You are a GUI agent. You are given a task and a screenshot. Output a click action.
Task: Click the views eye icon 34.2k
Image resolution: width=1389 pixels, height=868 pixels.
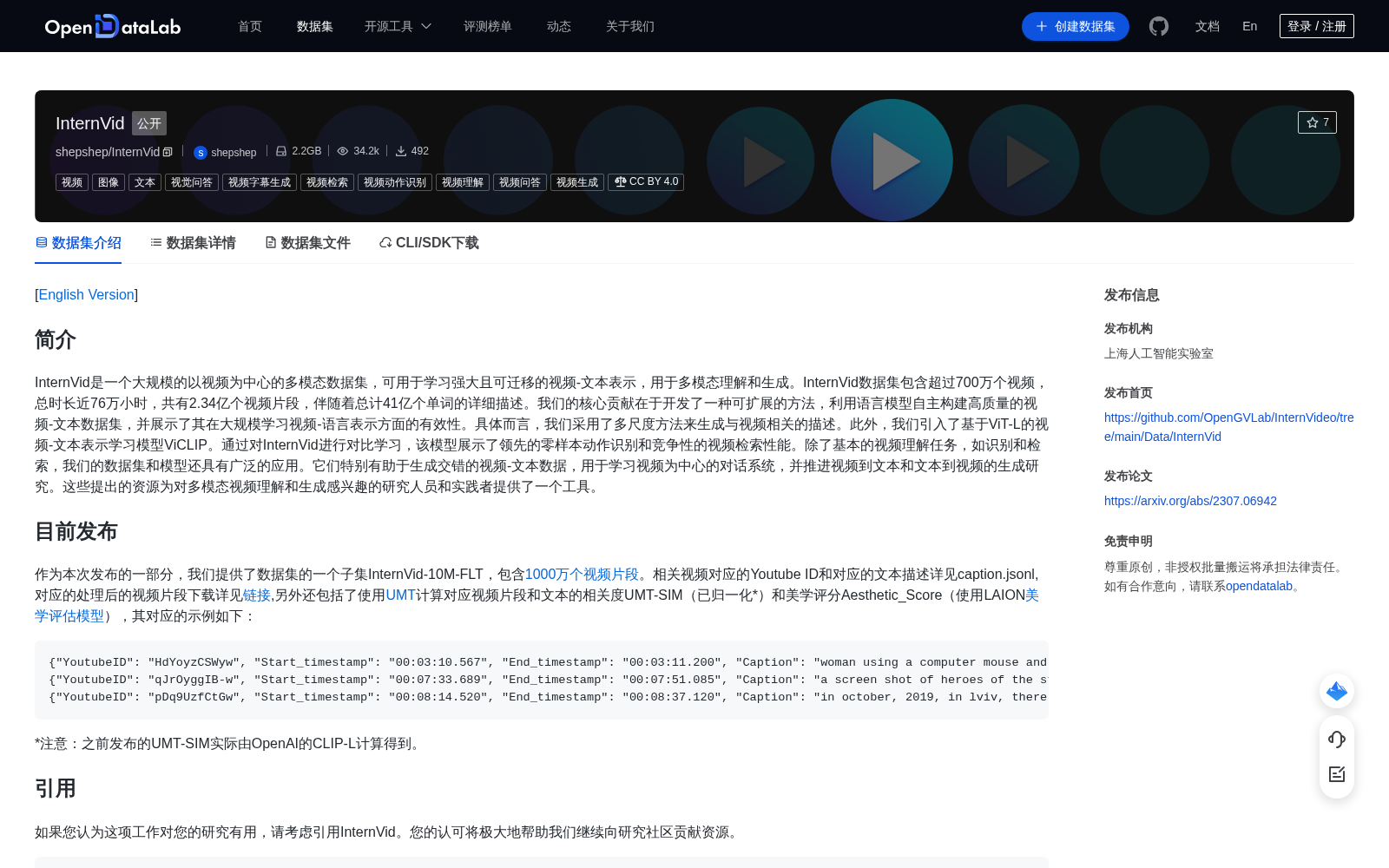pyautogui.click(x=343, y=151)
